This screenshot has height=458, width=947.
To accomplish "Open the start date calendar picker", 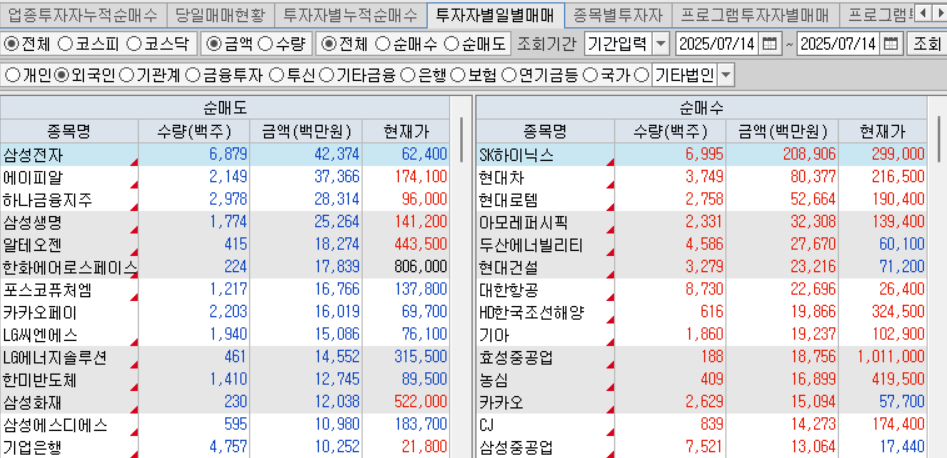I will [769, 44].
